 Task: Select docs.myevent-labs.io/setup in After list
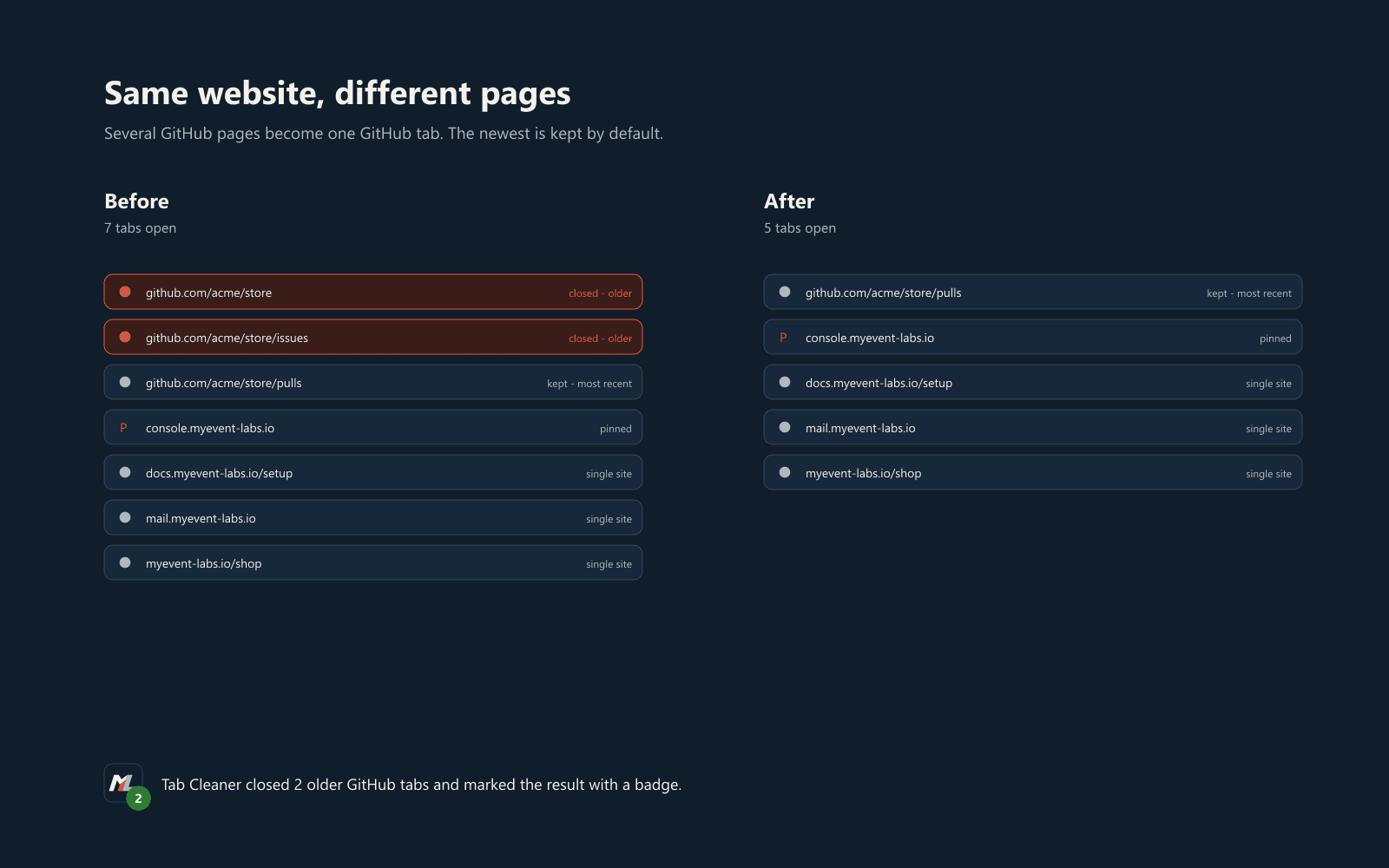click(x=879, y=383)
